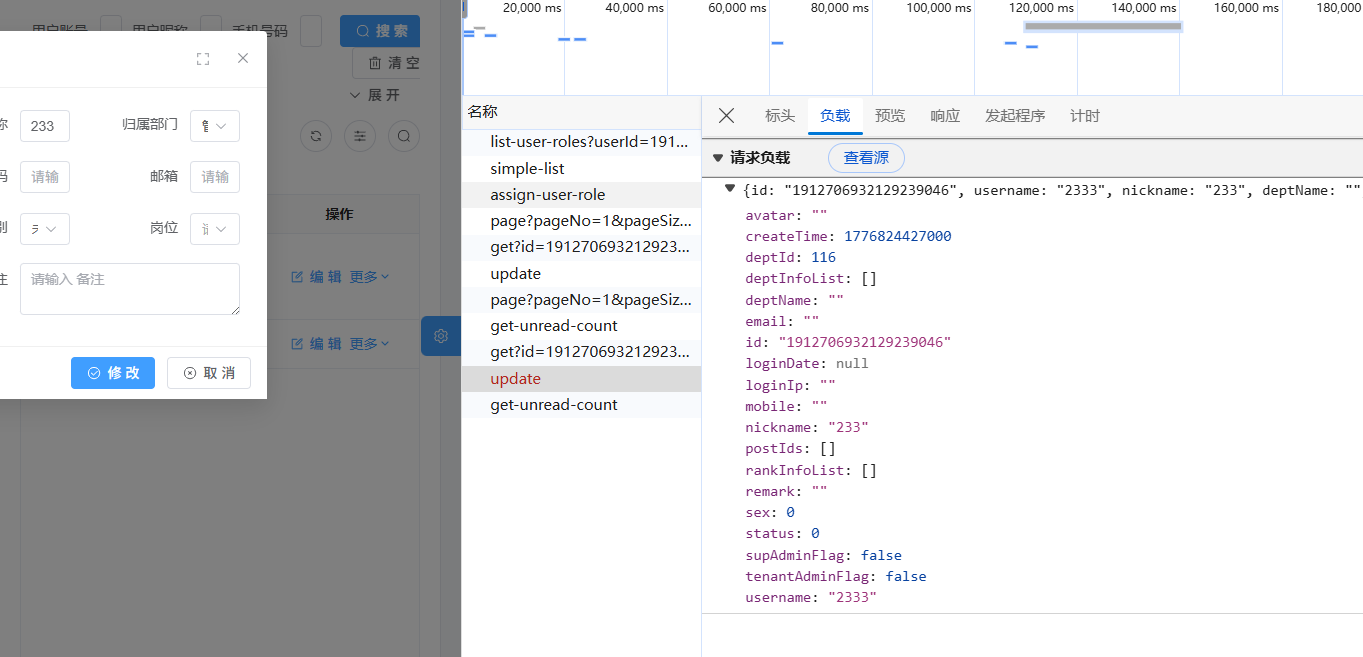
Task: Select the assign-user-role network request
Action: pos(547,195)
